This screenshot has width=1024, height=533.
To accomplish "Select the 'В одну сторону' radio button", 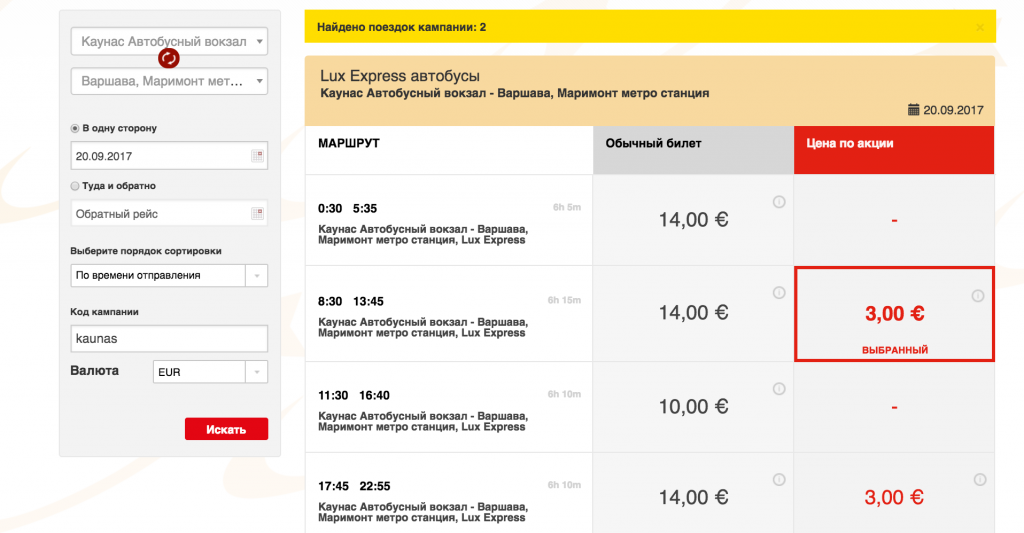I will tap(74, 129).
